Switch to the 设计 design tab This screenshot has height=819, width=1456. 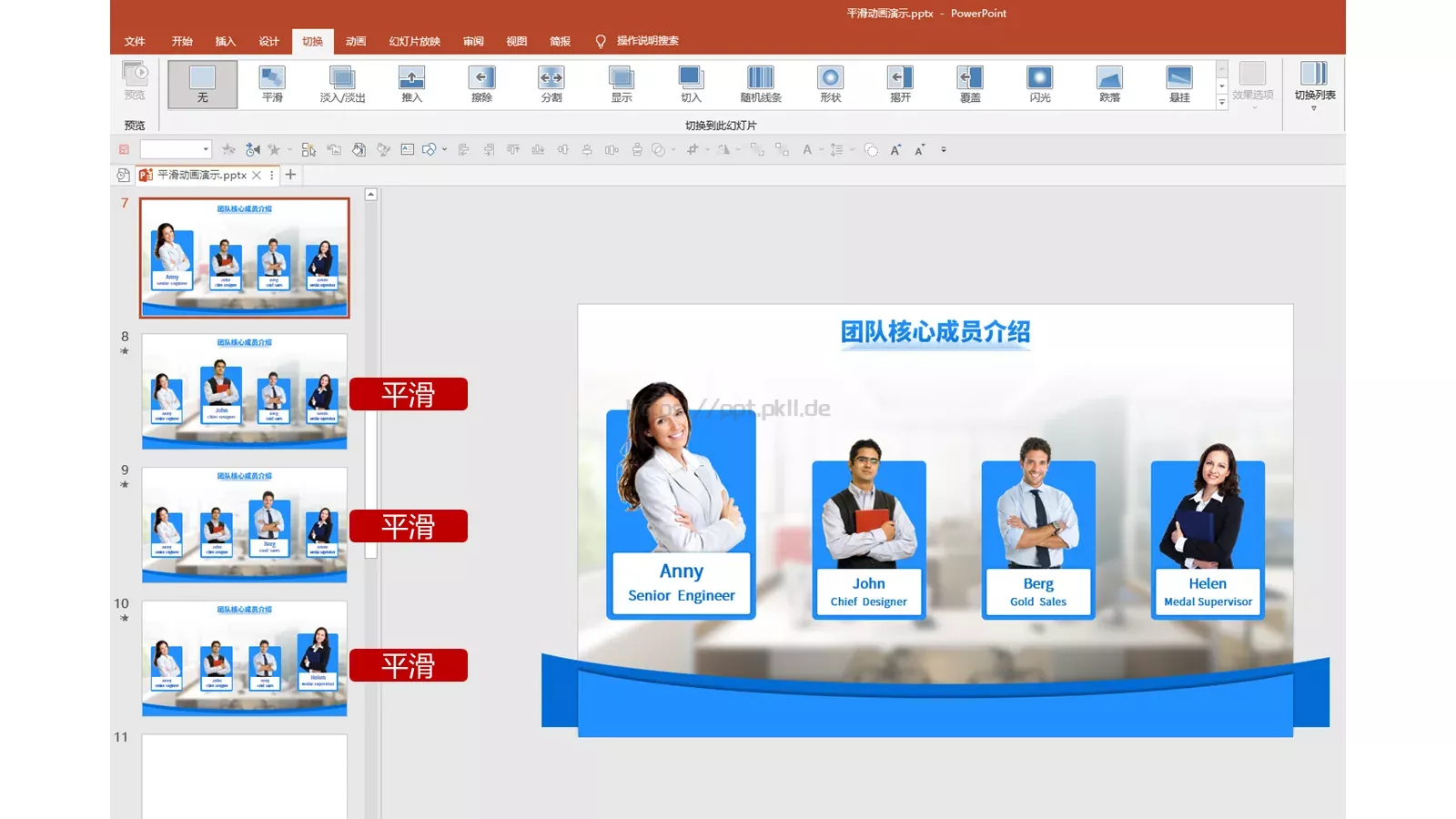[x=269, y=41]
